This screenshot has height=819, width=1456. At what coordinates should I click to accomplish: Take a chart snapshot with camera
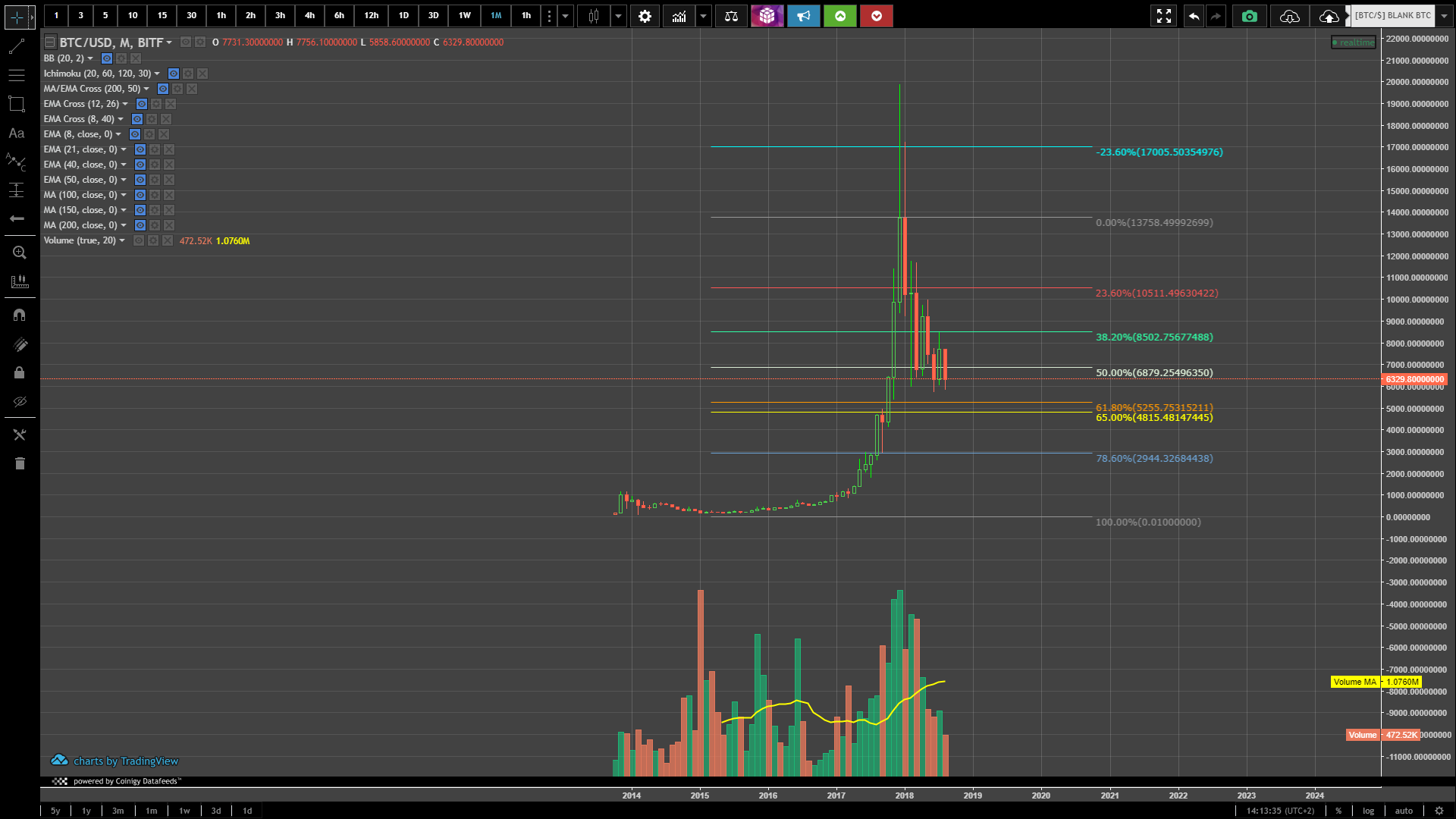(1250, 16)
